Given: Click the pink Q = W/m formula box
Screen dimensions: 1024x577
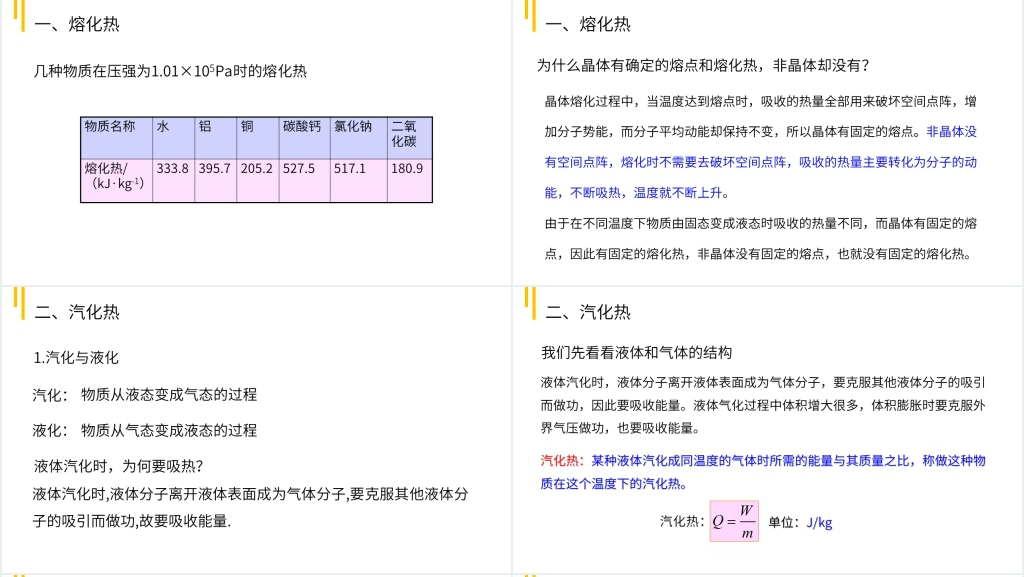Looking at the screenshot, I should pyautogui.click(x=734, y=521).
